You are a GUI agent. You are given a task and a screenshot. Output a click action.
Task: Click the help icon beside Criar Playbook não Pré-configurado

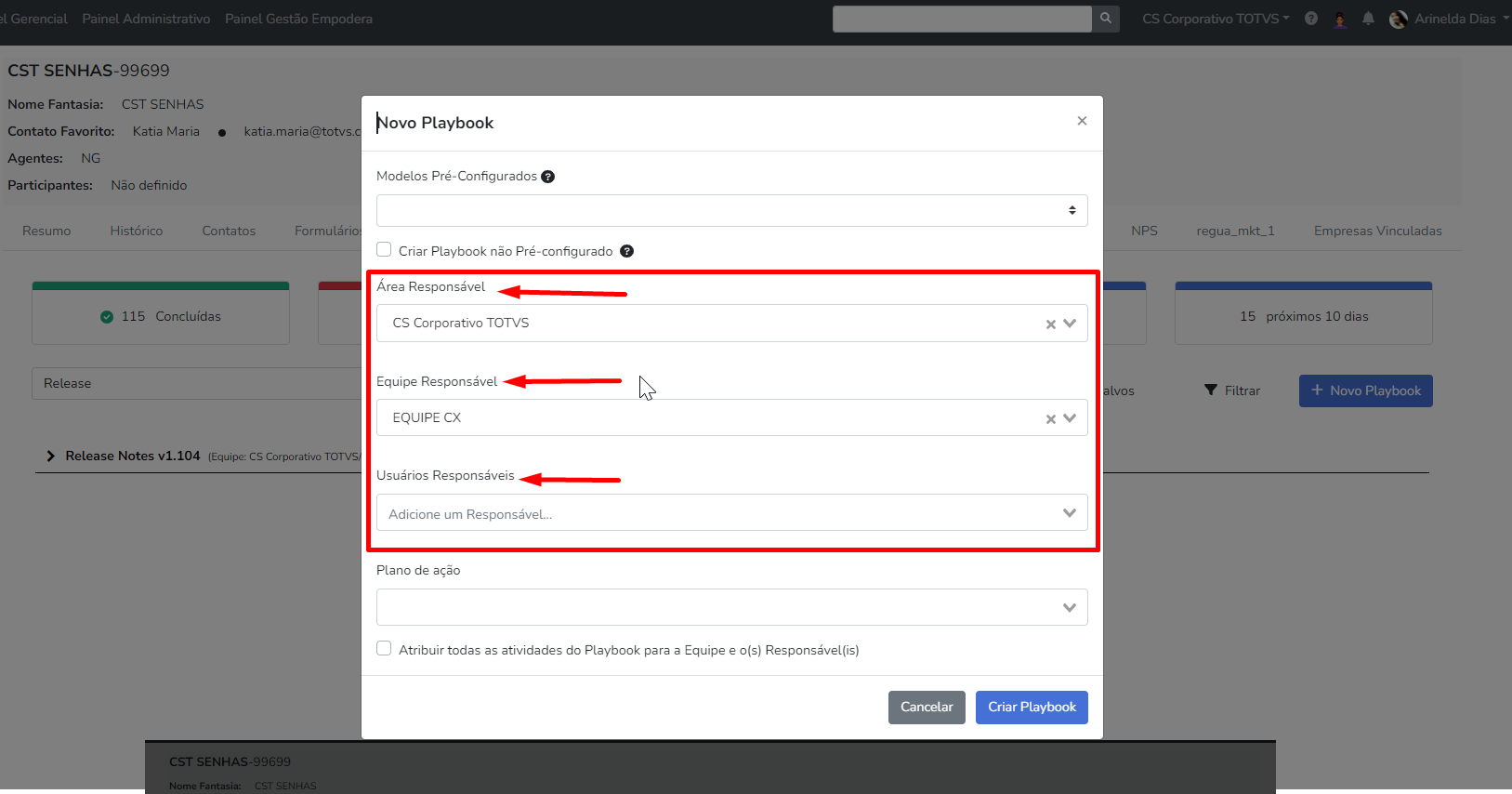click(x=627, y=251)
